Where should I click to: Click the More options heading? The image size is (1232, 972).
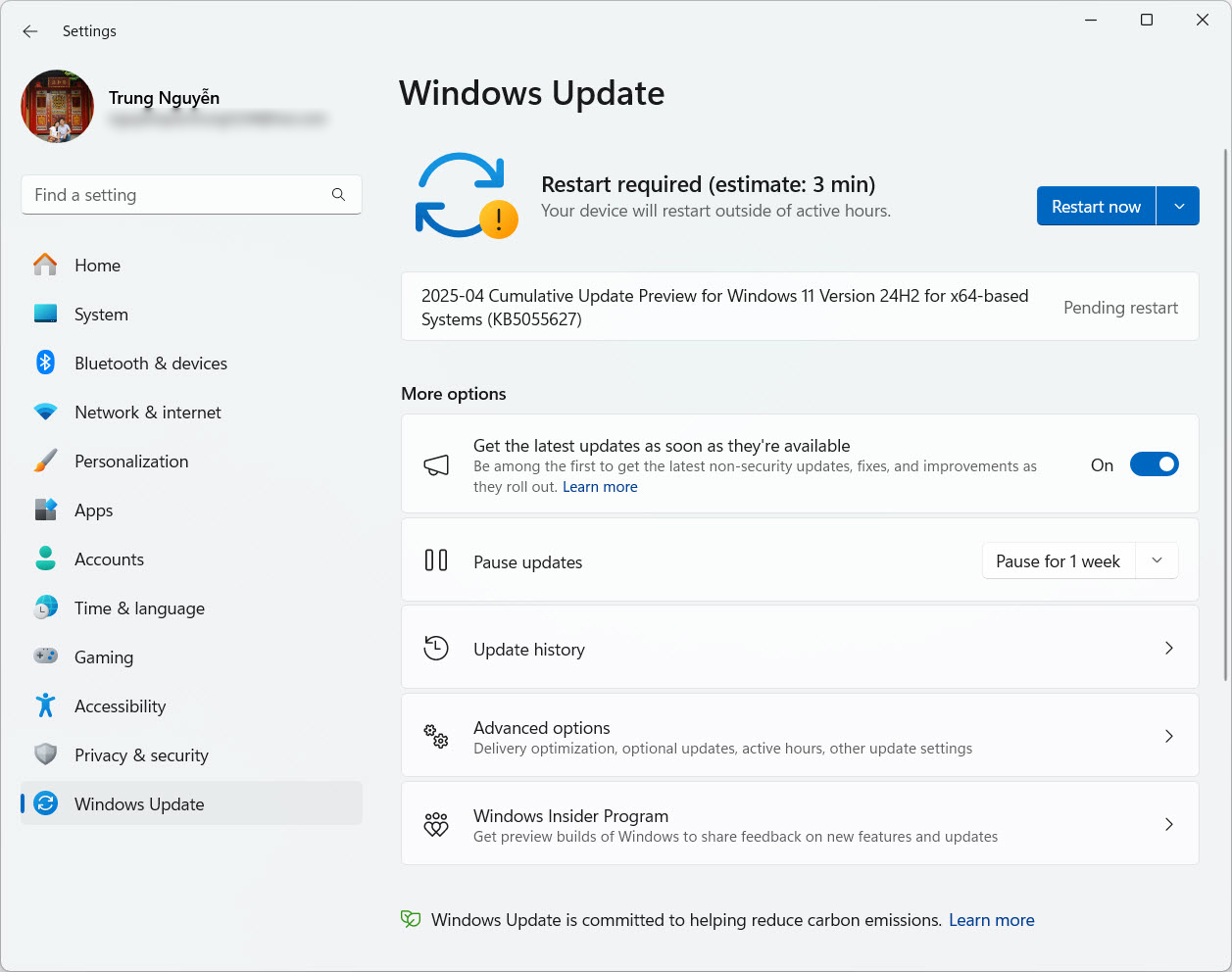(x=454, y=394)
